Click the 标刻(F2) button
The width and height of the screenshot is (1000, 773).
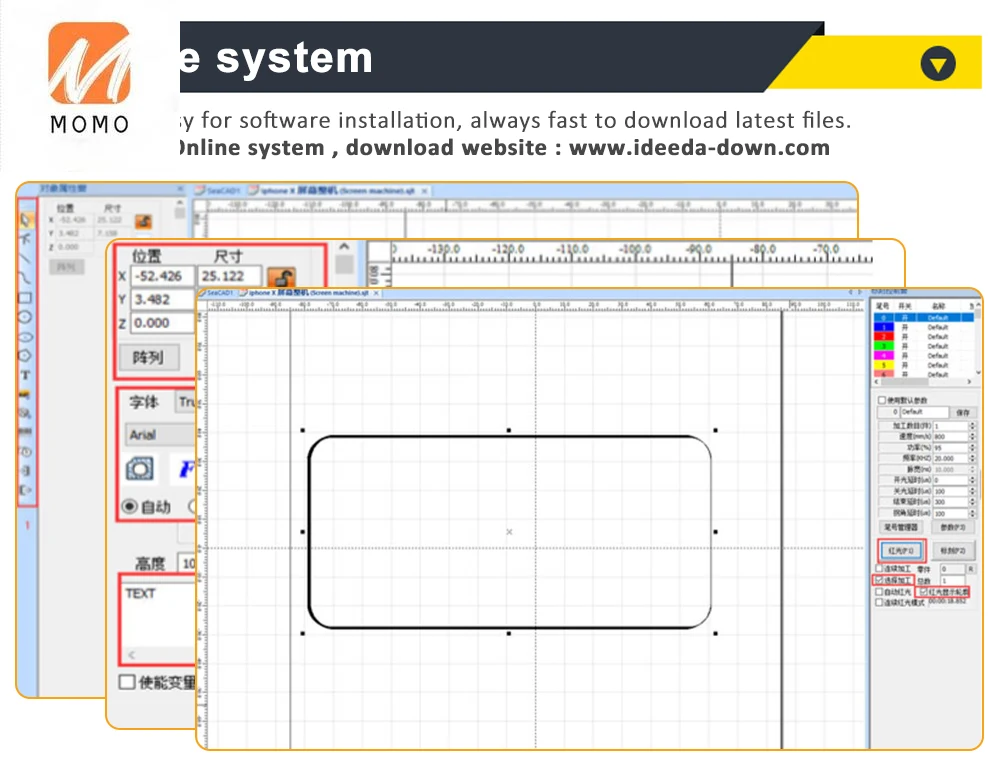(953, 550)
